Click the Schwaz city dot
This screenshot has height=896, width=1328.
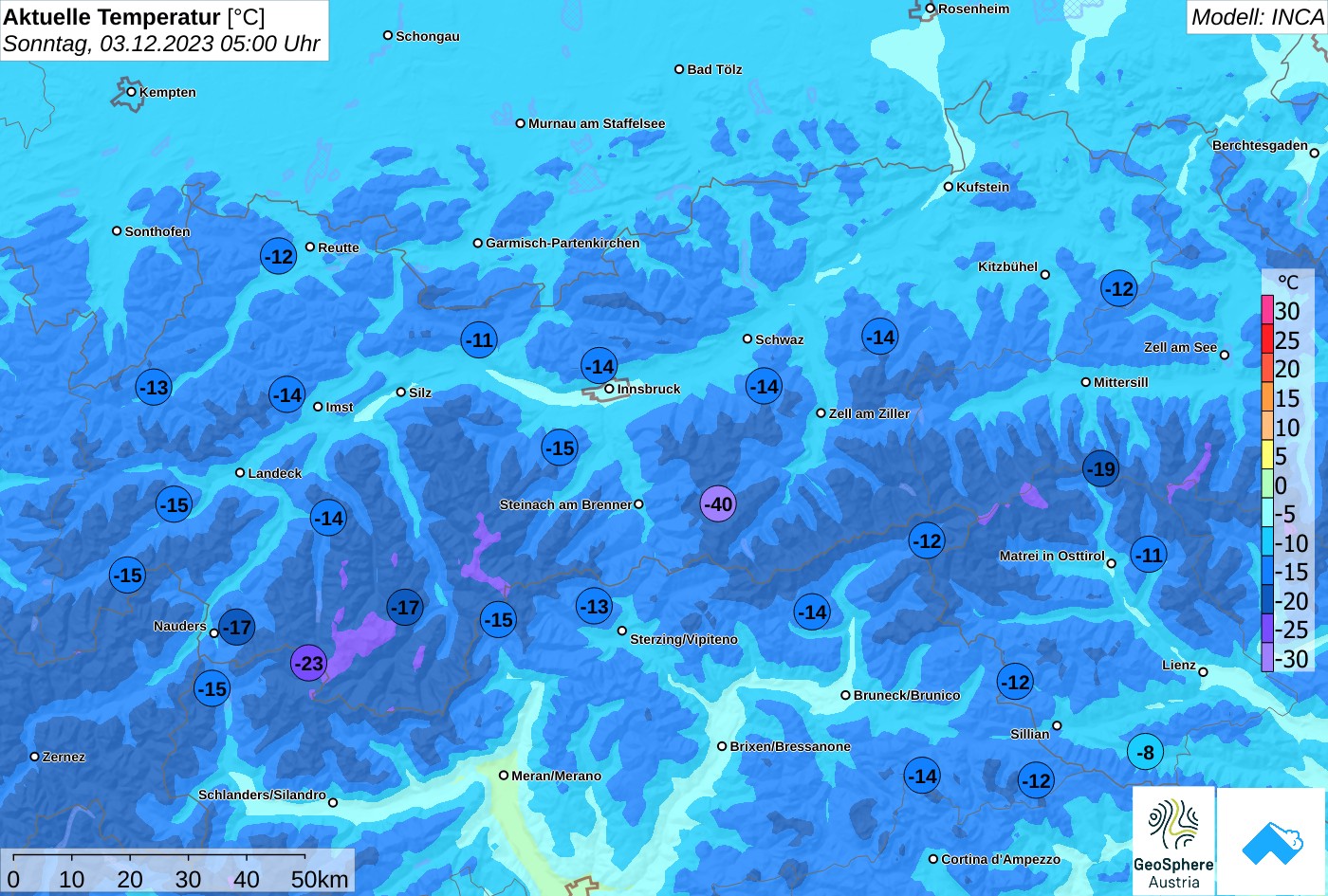[747, 338]
